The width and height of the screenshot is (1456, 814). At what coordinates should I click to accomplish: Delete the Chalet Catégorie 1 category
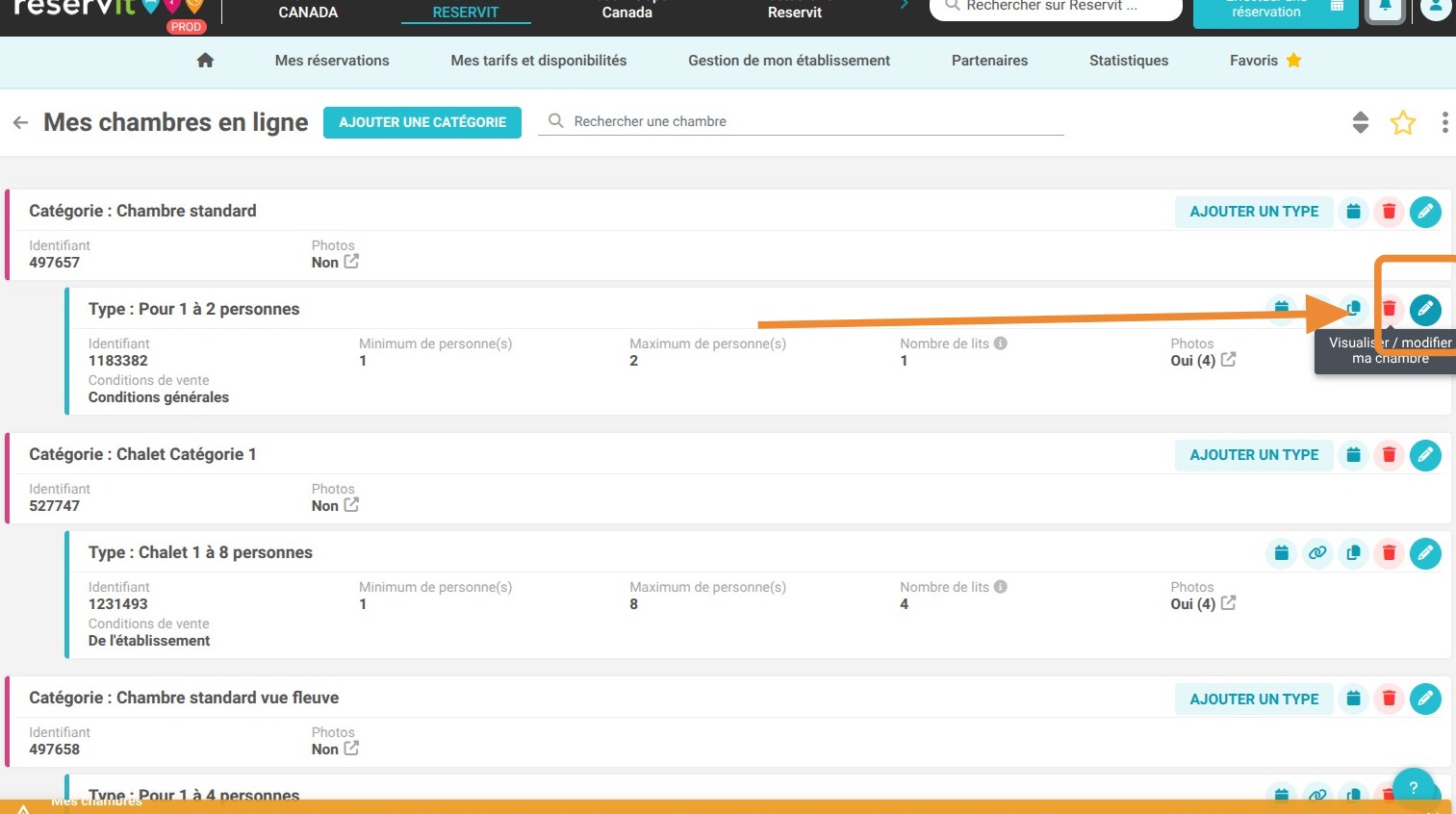tap(1389, 455)
